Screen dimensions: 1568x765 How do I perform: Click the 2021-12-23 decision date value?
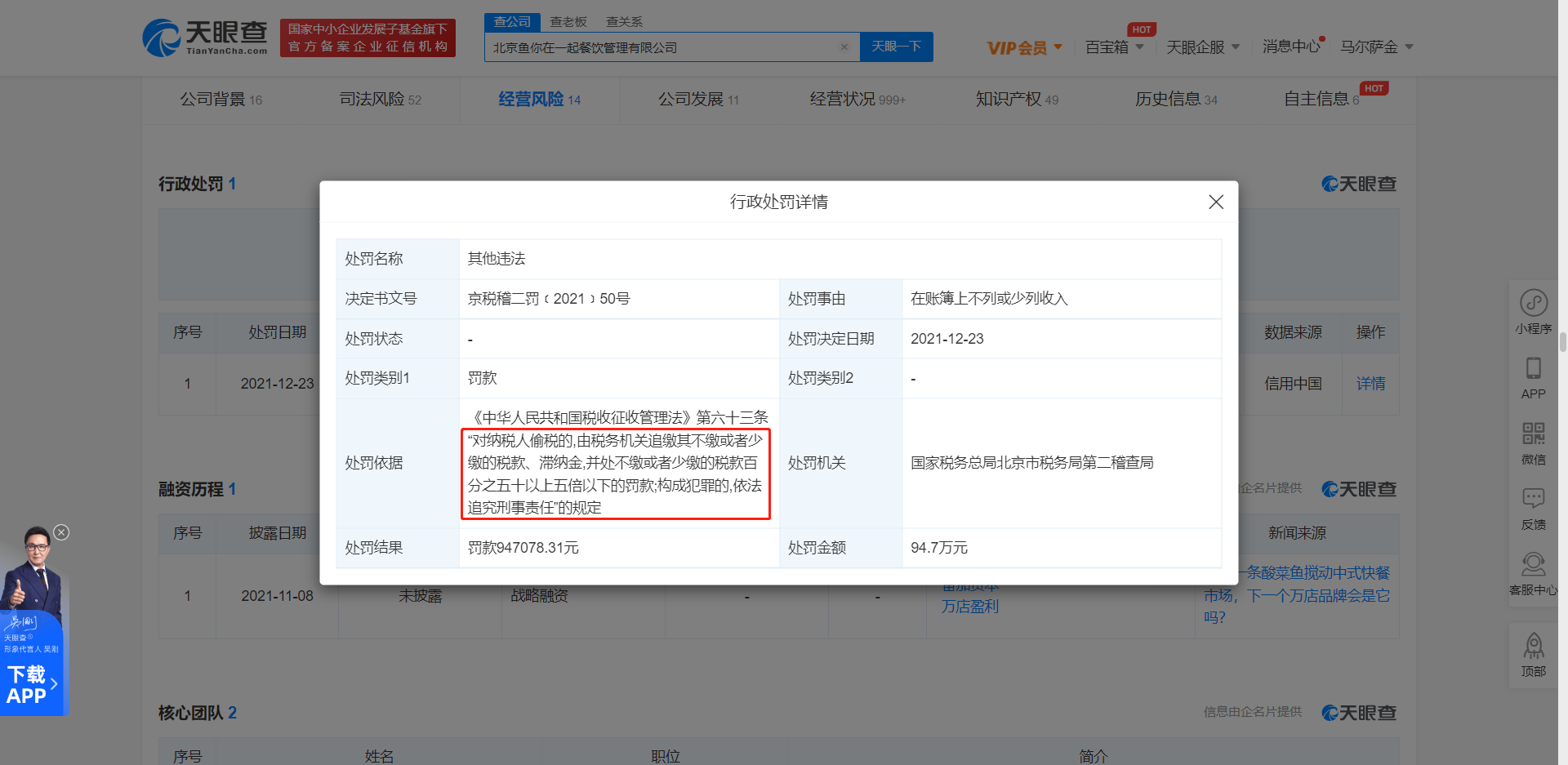(x=947, y=339)
